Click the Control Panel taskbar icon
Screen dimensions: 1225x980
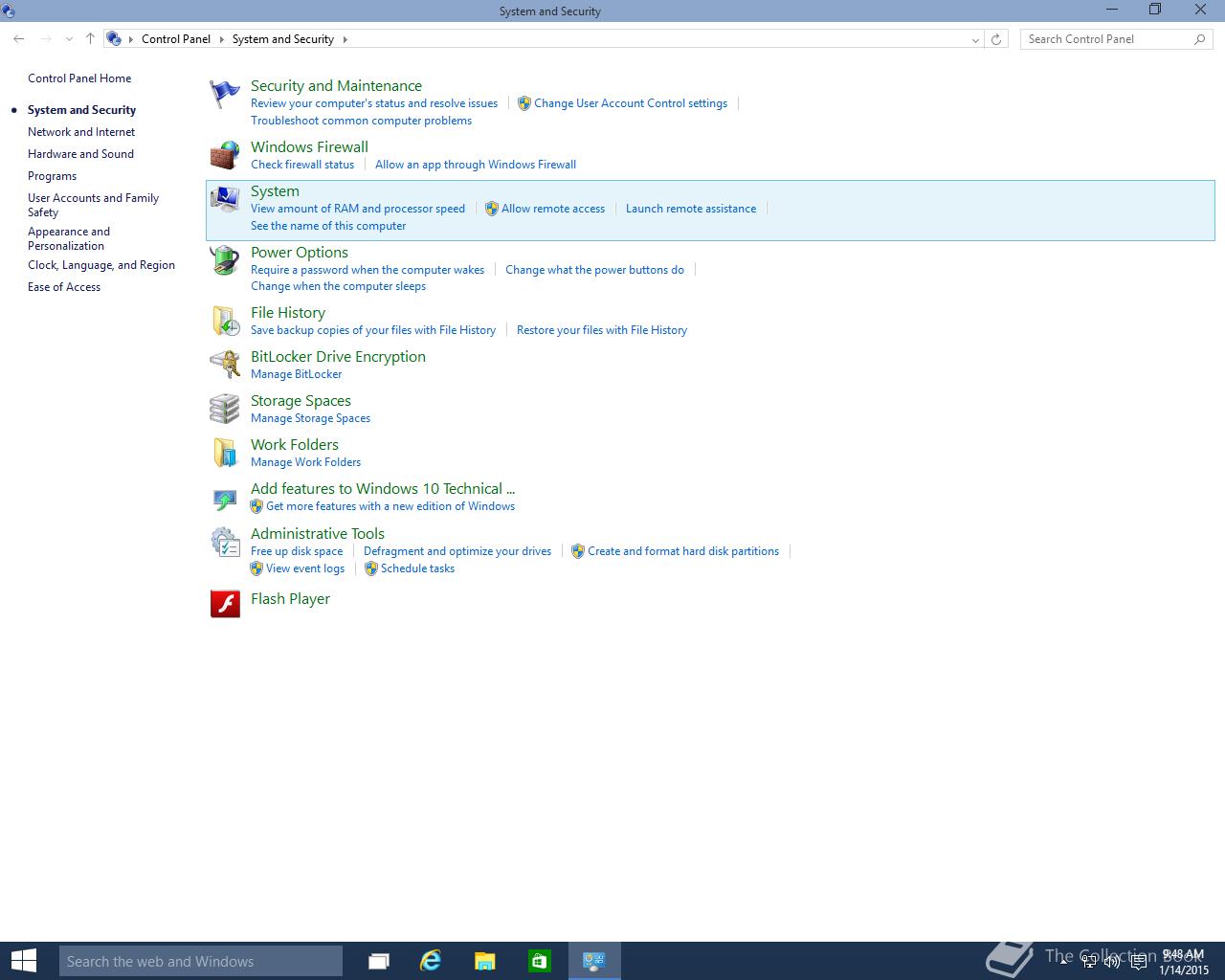click(594, 961)
